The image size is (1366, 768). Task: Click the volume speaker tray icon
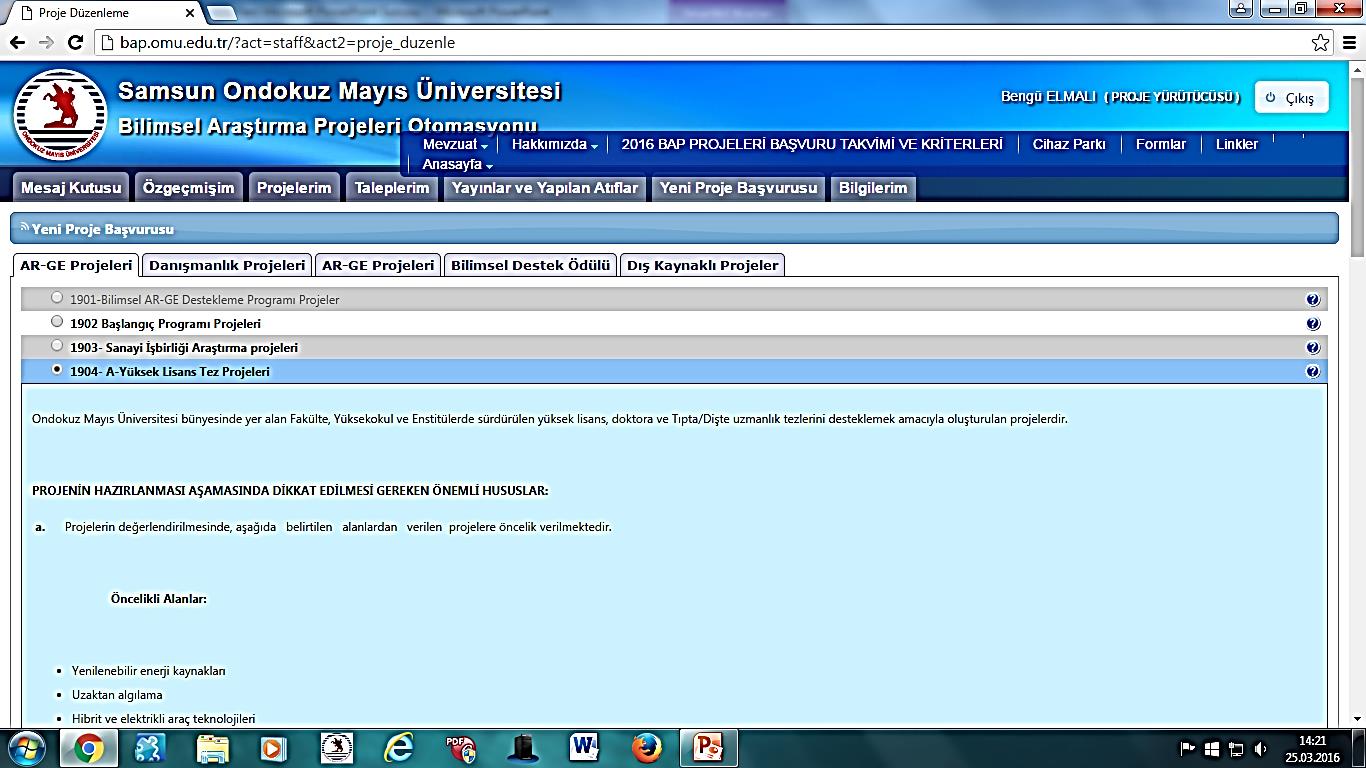point(1260,748)
